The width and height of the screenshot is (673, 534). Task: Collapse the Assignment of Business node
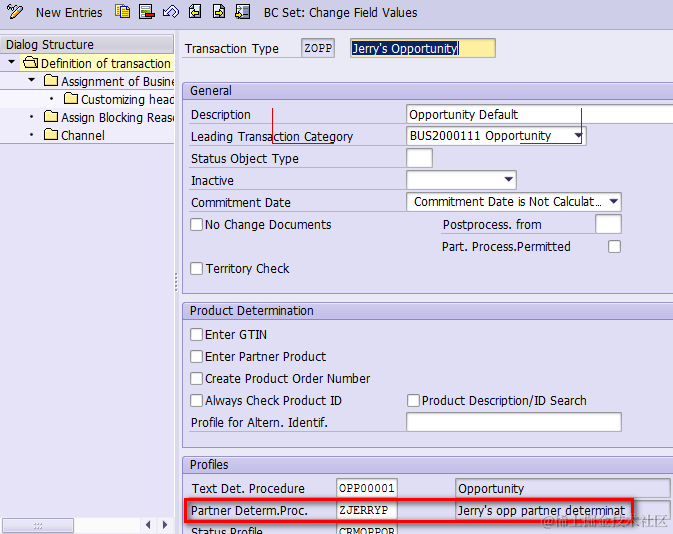point(31,80)
